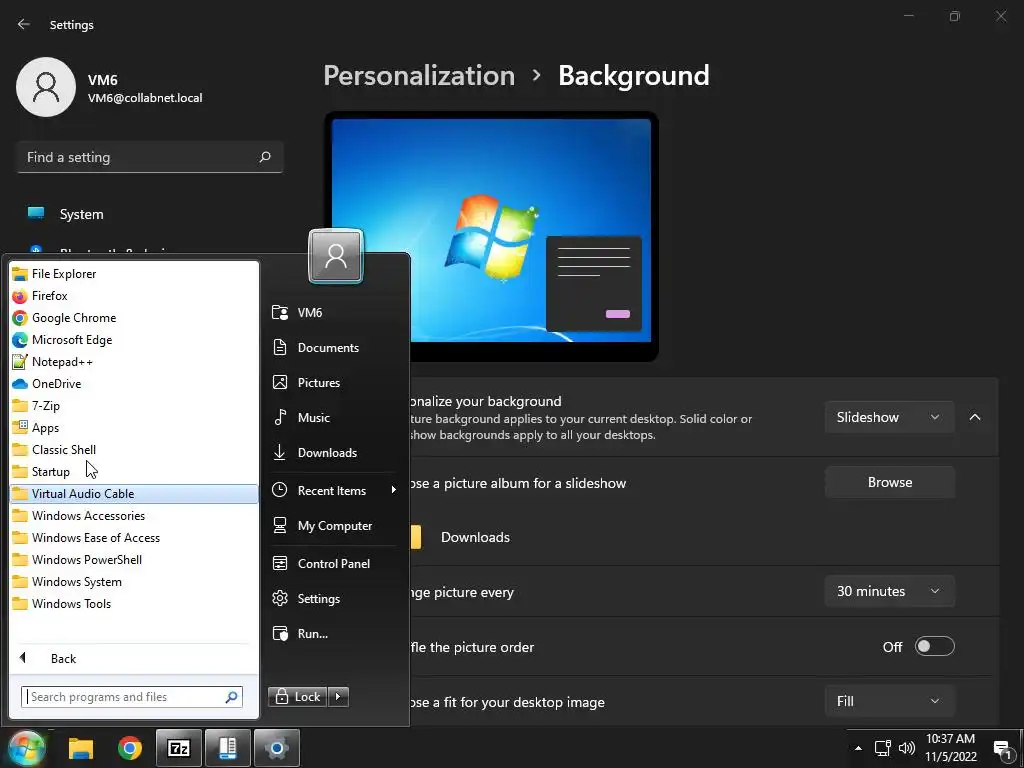1024x768 pixels.
Task: Launch Firefox from the programs list
Action: (x=134, y=296)
